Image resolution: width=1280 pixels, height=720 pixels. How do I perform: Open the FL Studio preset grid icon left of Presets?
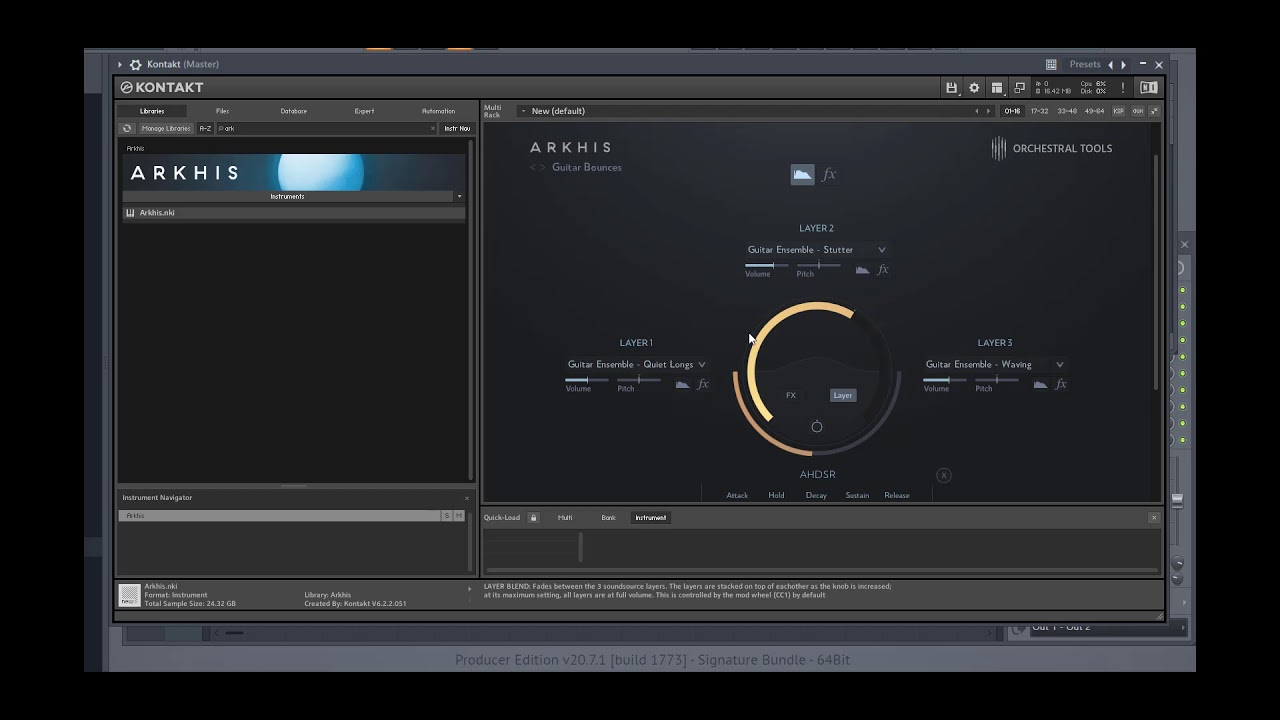tap(1051, 65)
